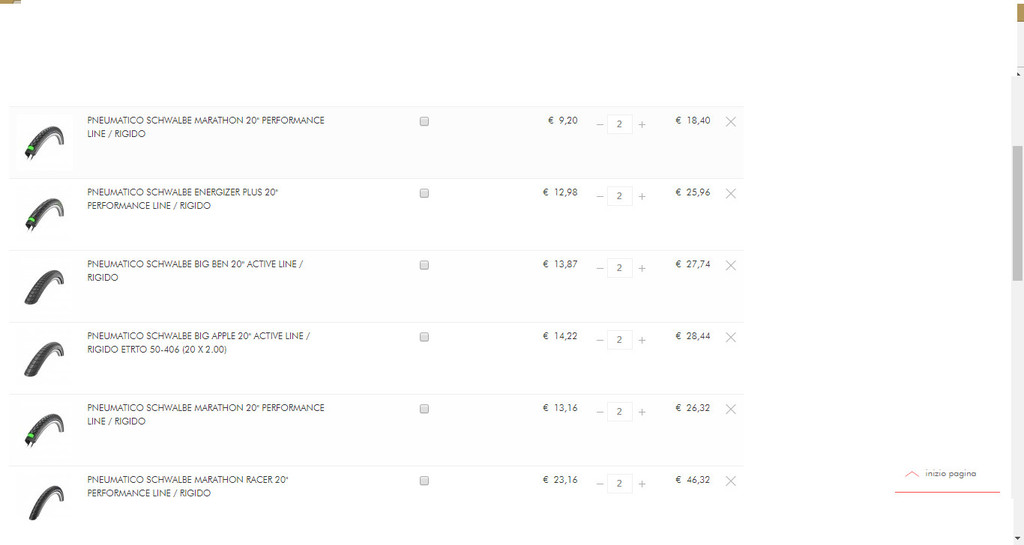The width and height of the screenshot is (1024, 545).
Task: Decrease quantity of Marathon Racer 20" tire
Action: pyautogui.click(x=600, y=483)
